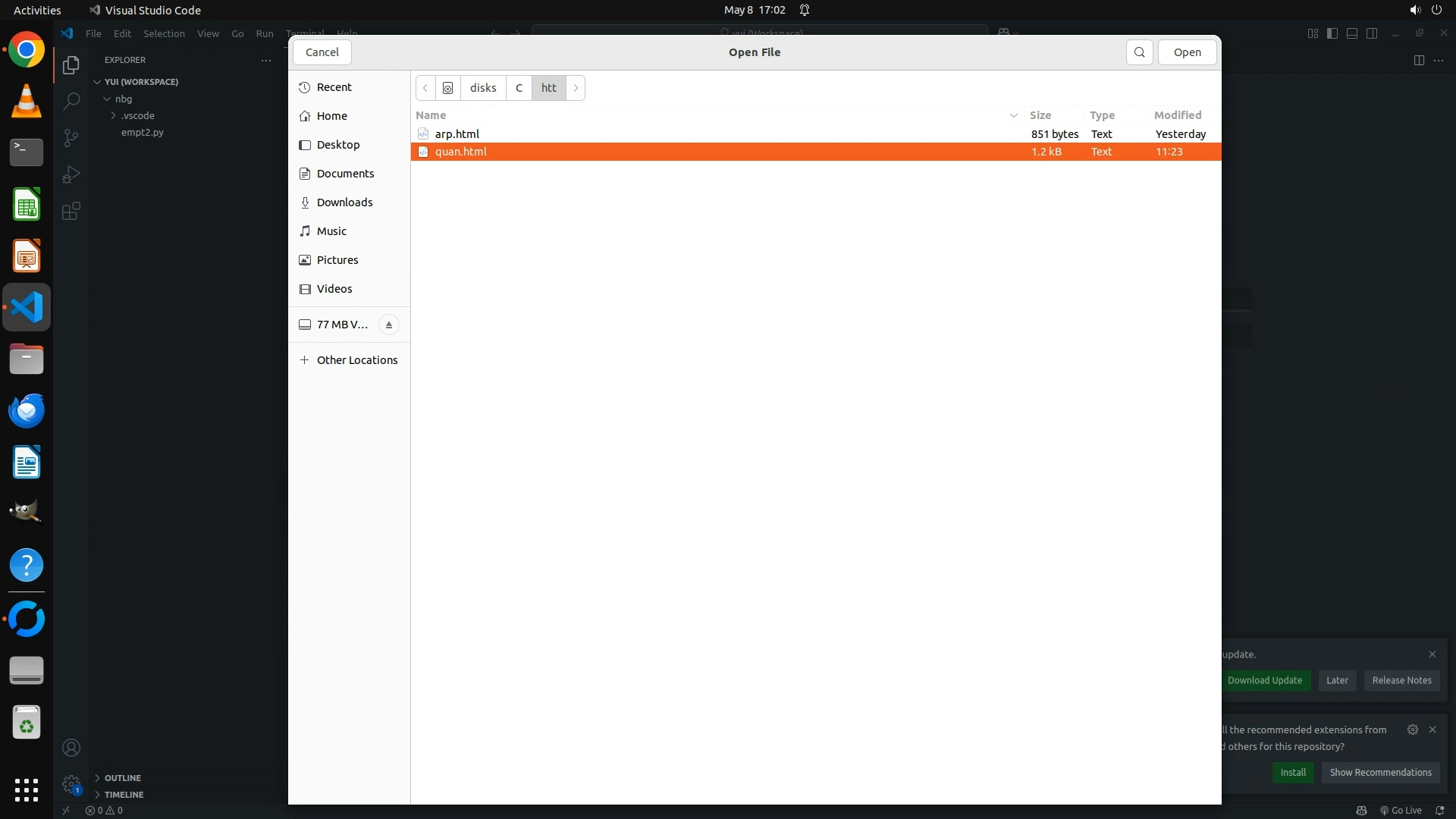Toggle the panel layout icon

click(1352, 33)
